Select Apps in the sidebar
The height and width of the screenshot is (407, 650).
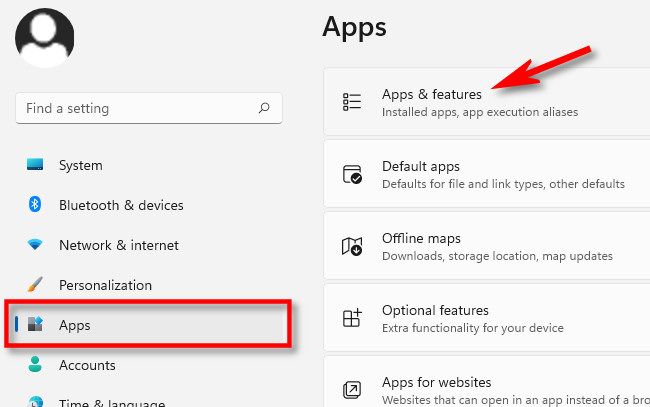tap(148, 325)
